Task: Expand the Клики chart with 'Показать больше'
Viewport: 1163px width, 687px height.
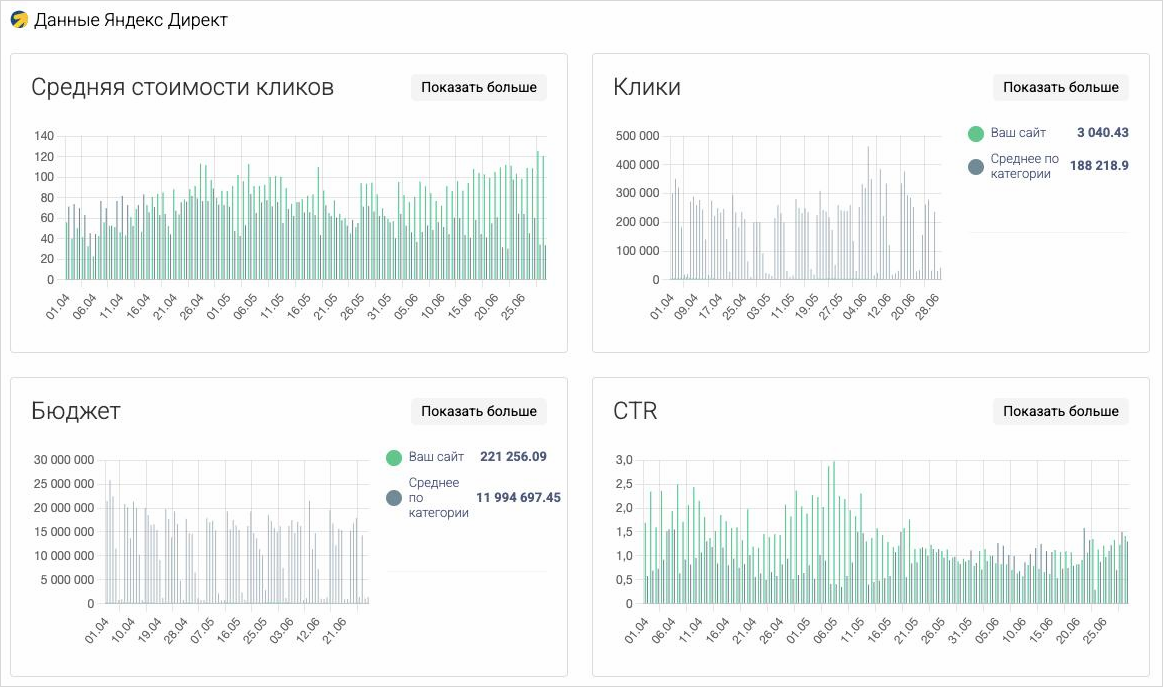Action: (1060, 87)
